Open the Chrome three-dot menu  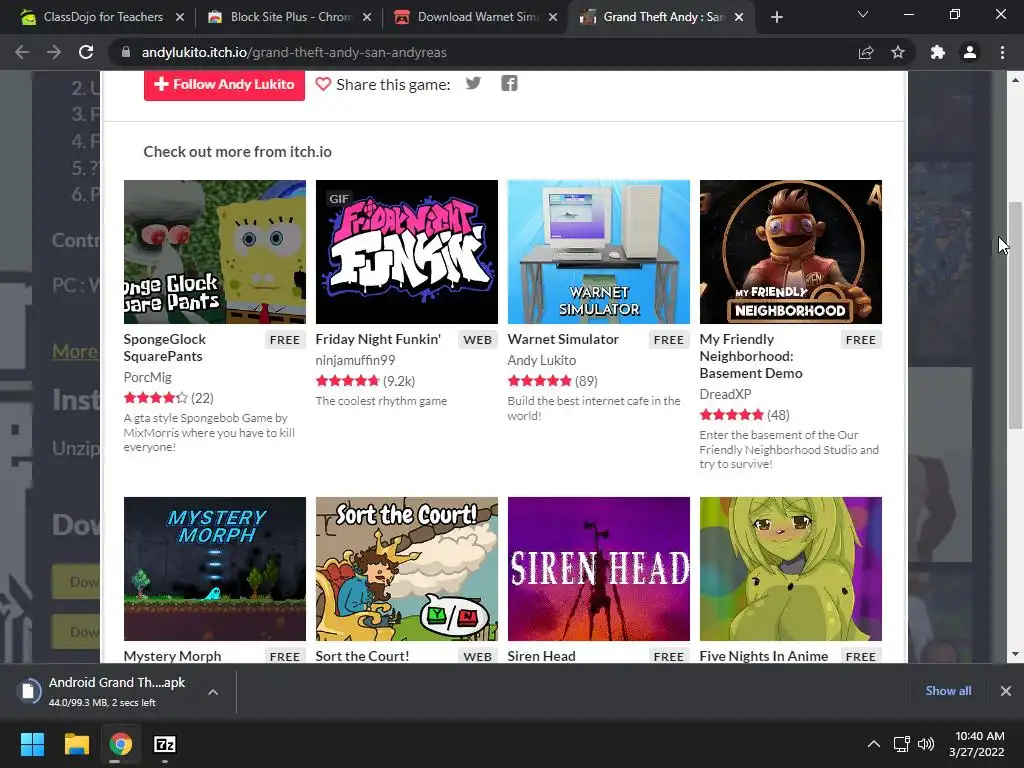[x=1002, y=52]
